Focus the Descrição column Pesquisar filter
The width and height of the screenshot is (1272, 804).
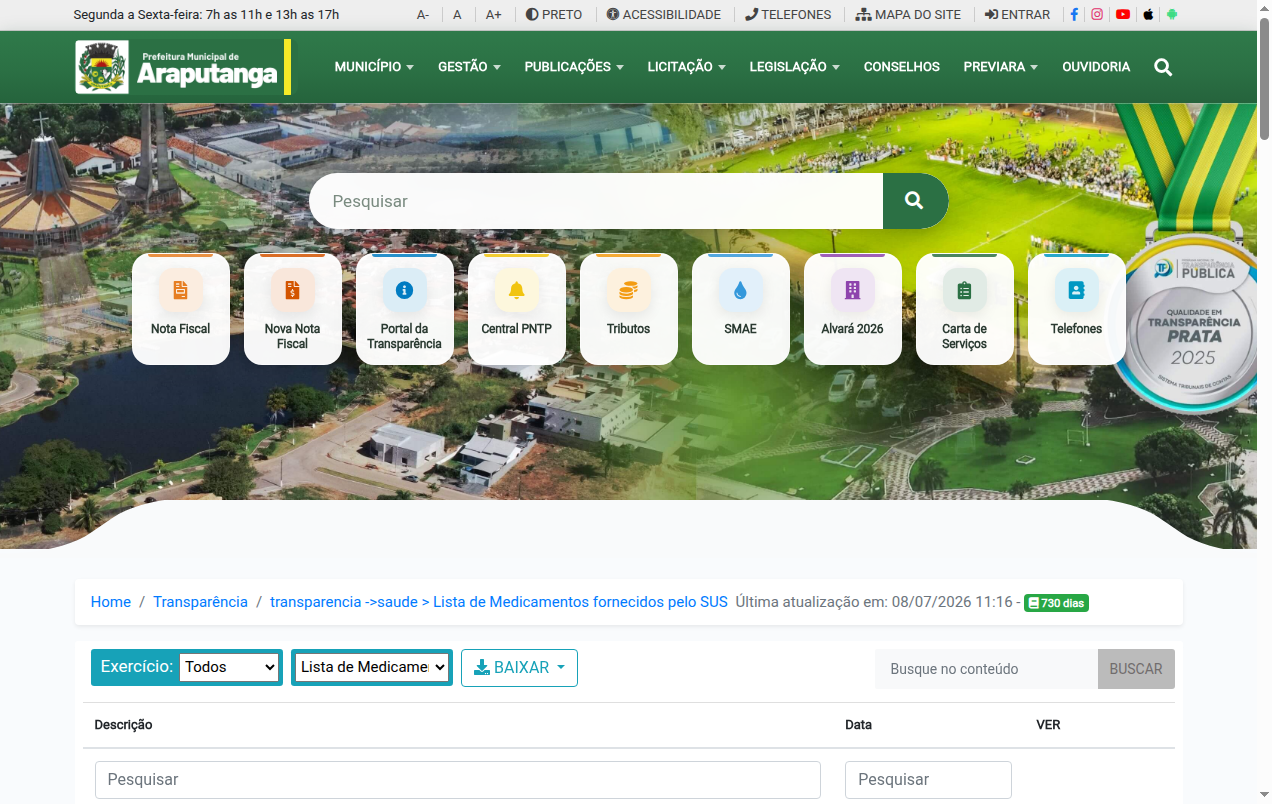[458, 780]
